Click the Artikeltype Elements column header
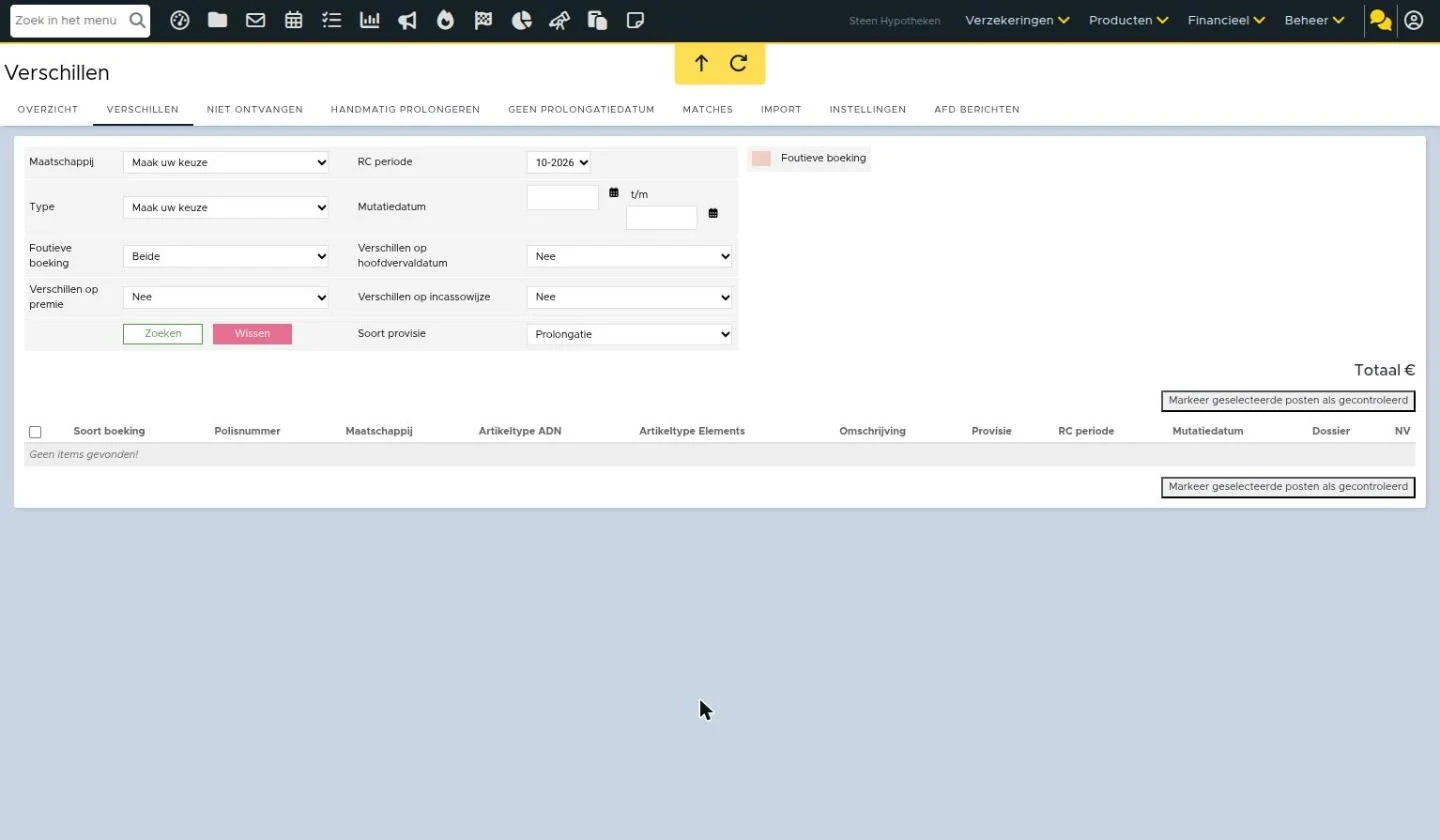 [x=692, y=431]
